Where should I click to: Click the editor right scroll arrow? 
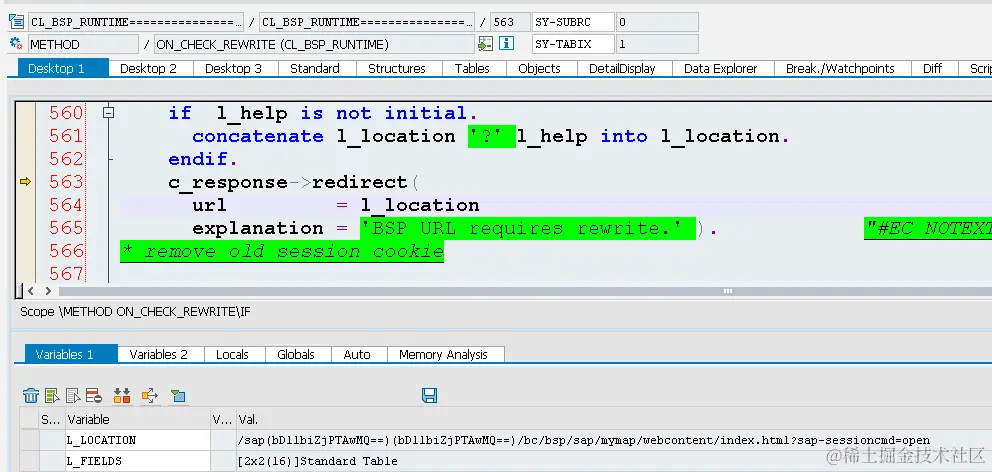(x=47, y=291)
